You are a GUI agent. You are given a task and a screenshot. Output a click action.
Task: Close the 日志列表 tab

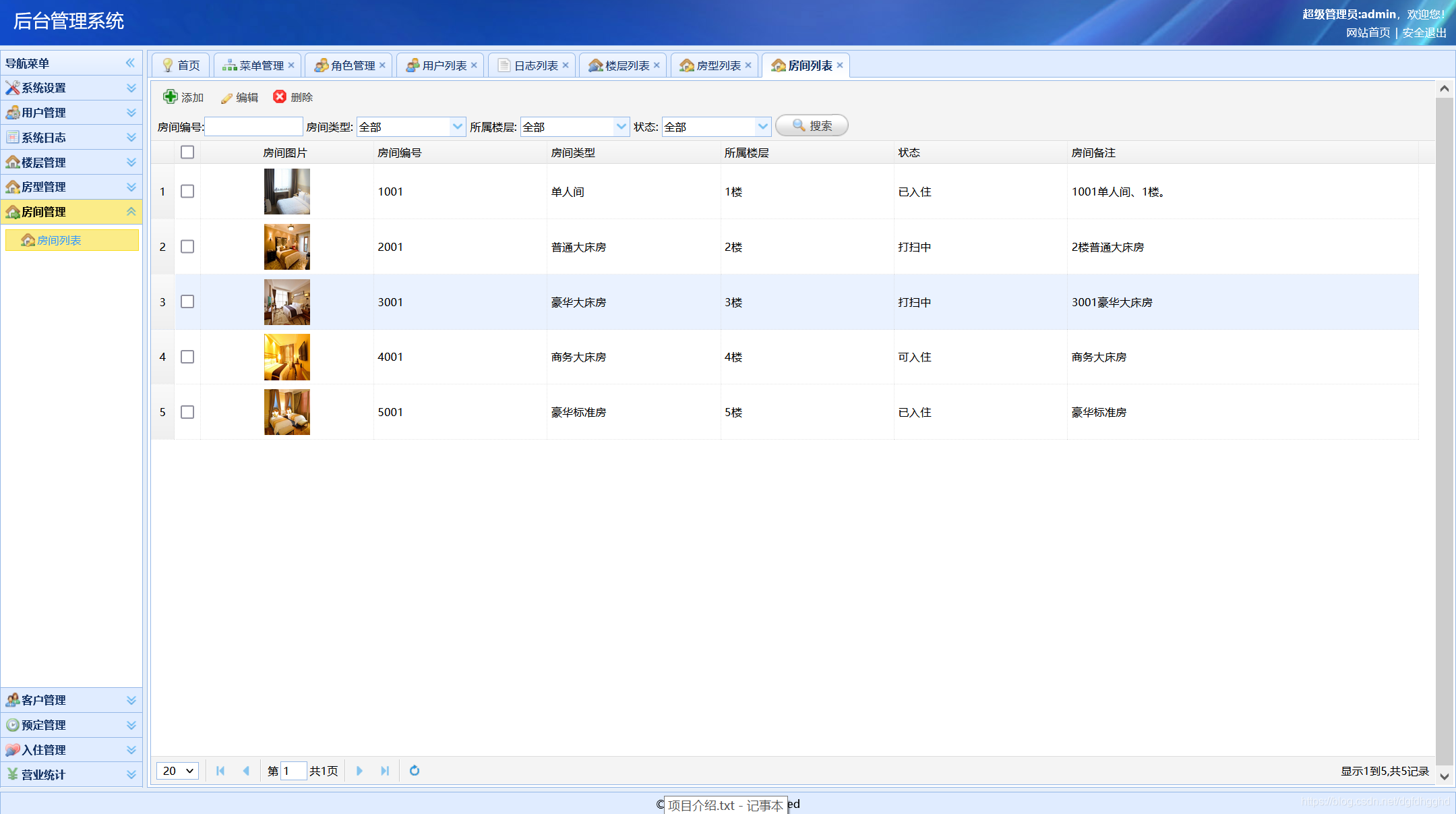pos(566,65)
